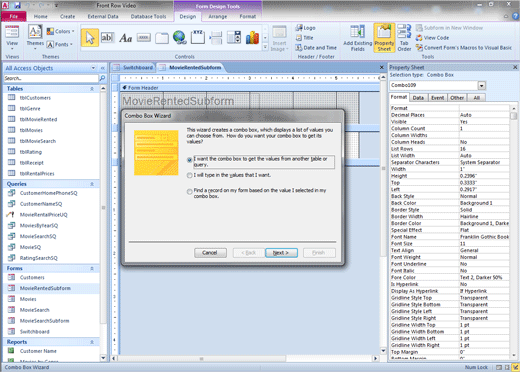Click the Form Header section bar
Screen dimensions: 520x372
249,88
